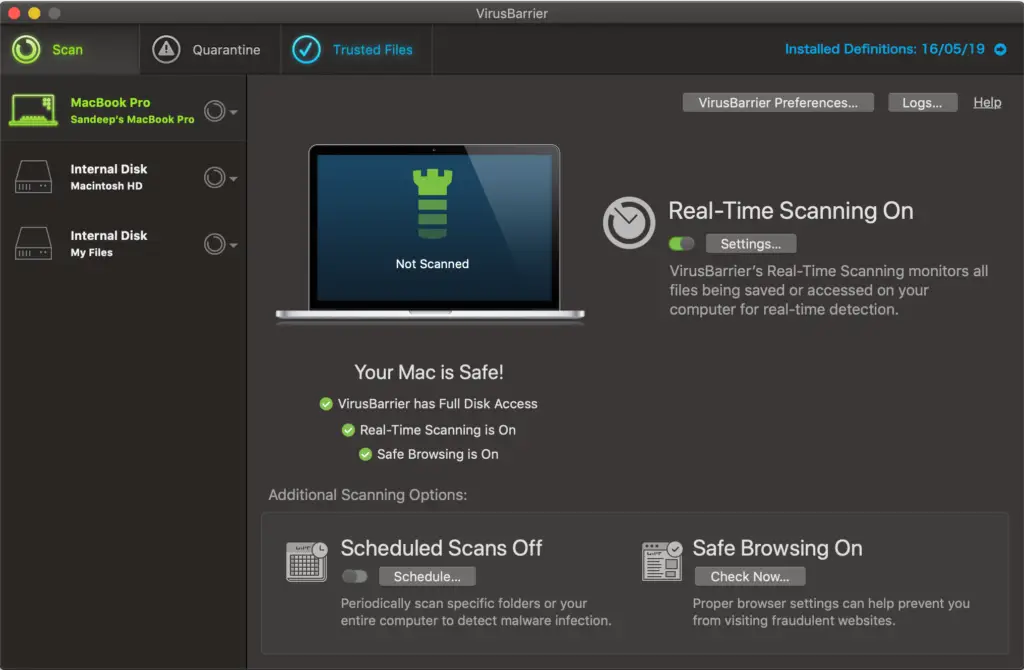The width and height of the screenshot is (1024, 670).
Task: Click the Not Scanned laptop image
Action: (x=430, y=232)
